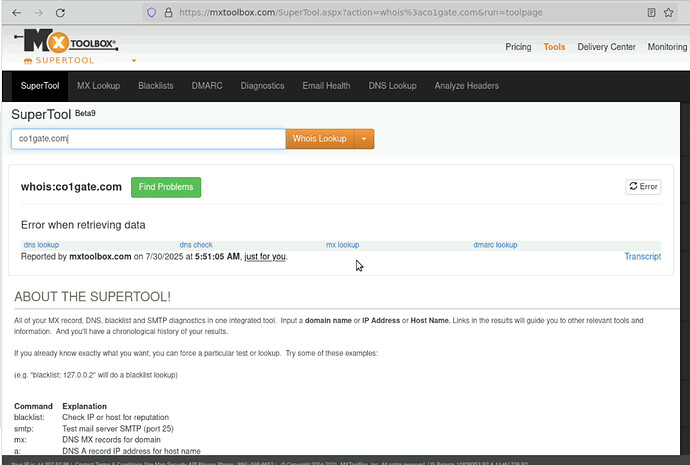Reload the page with the refresh icon
The width and height of the screenshot is (690, 465).
(61, 13)
